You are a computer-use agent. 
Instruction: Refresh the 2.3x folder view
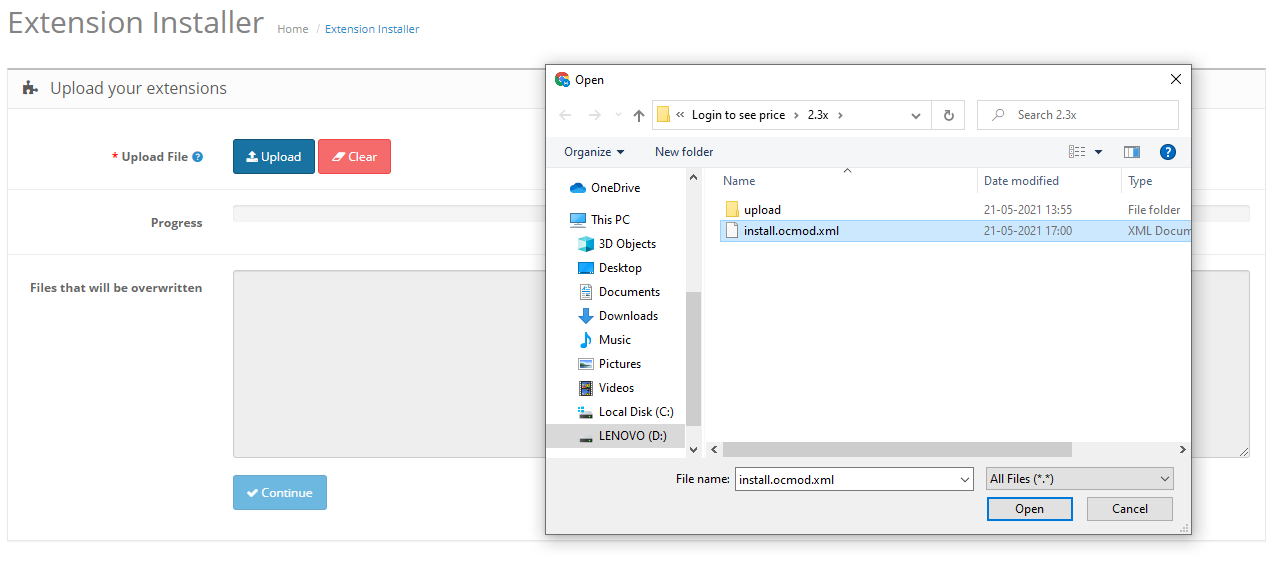click(x=948, y=115)
